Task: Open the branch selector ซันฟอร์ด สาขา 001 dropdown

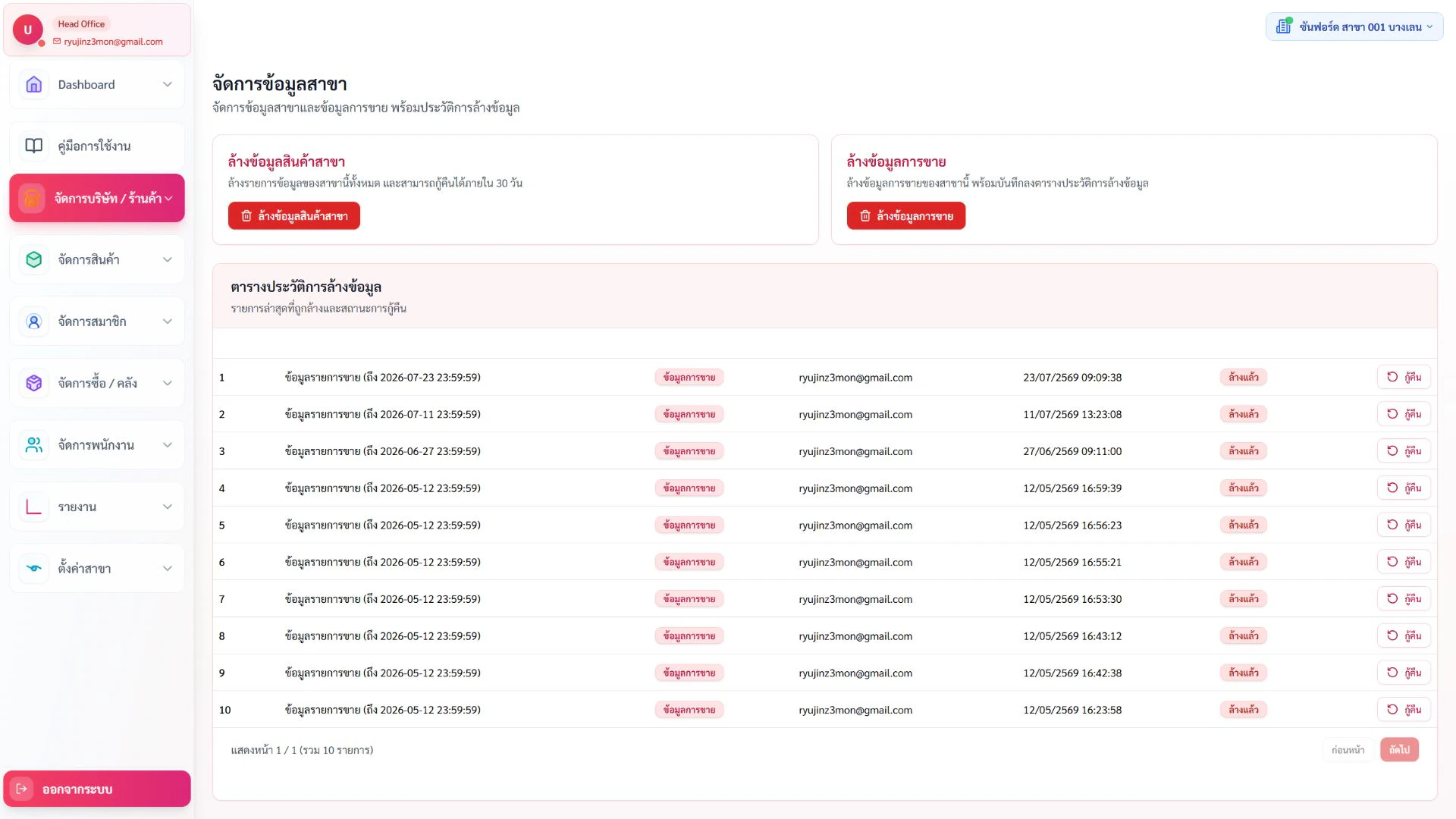Action: (x=1354, y=27)
